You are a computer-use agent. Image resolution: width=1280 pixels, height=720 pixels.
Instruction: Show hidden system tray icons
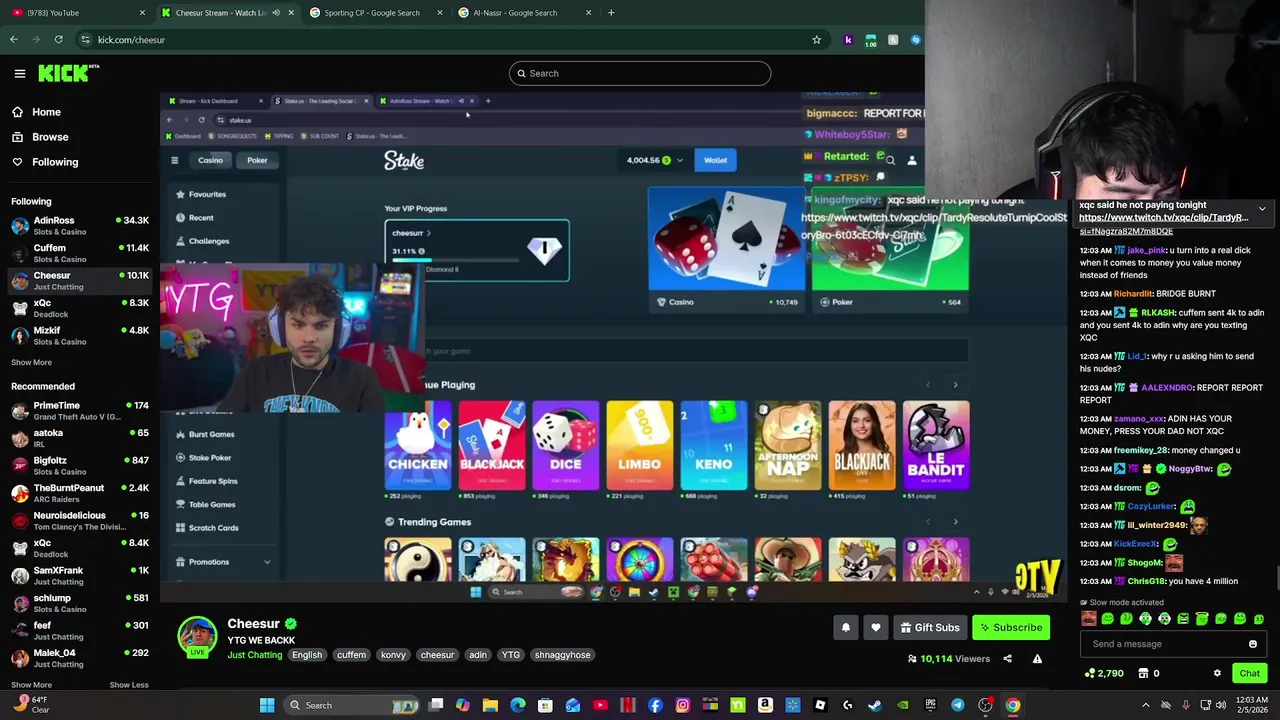point(1145,705)
